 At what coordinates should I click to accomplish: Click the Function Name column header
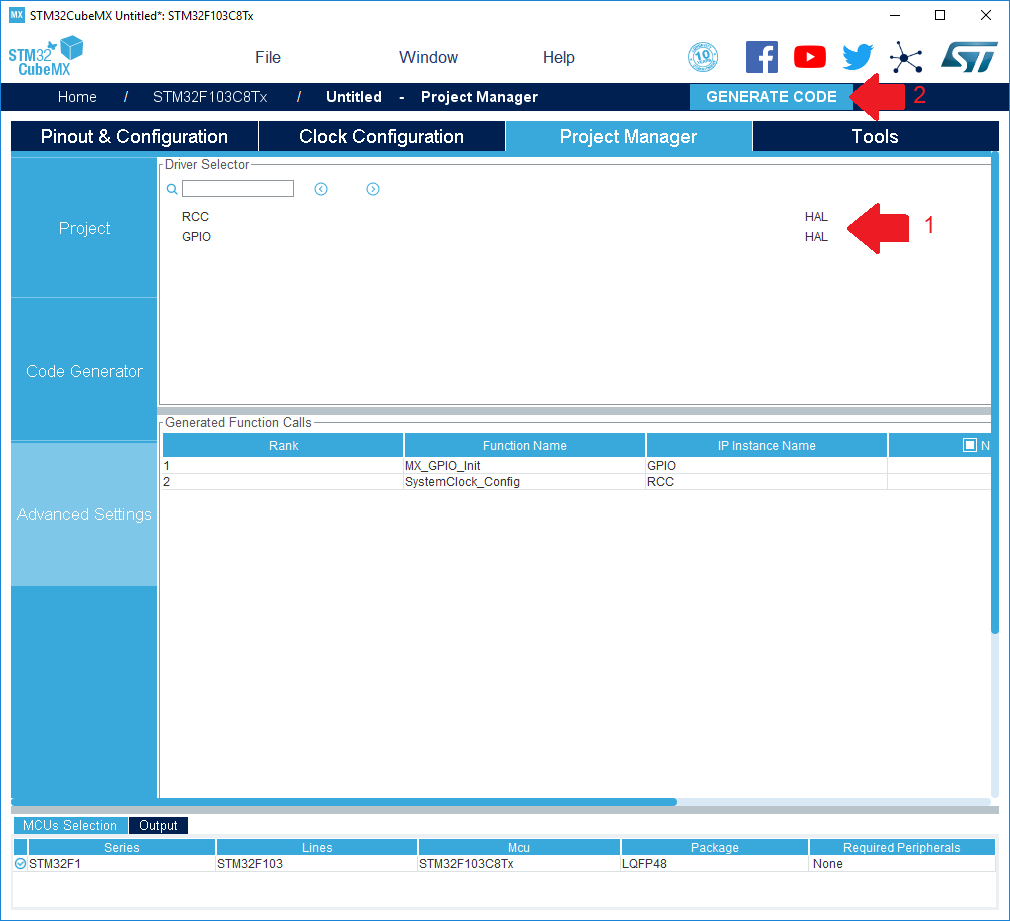point(524,445)
